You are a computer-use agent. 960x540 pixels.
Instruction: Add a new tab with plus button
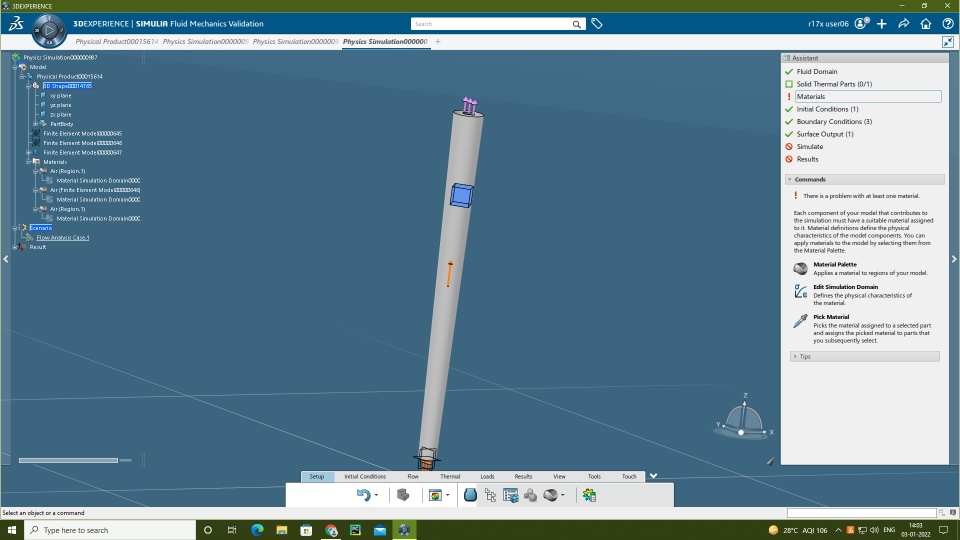tap(438, 42)
